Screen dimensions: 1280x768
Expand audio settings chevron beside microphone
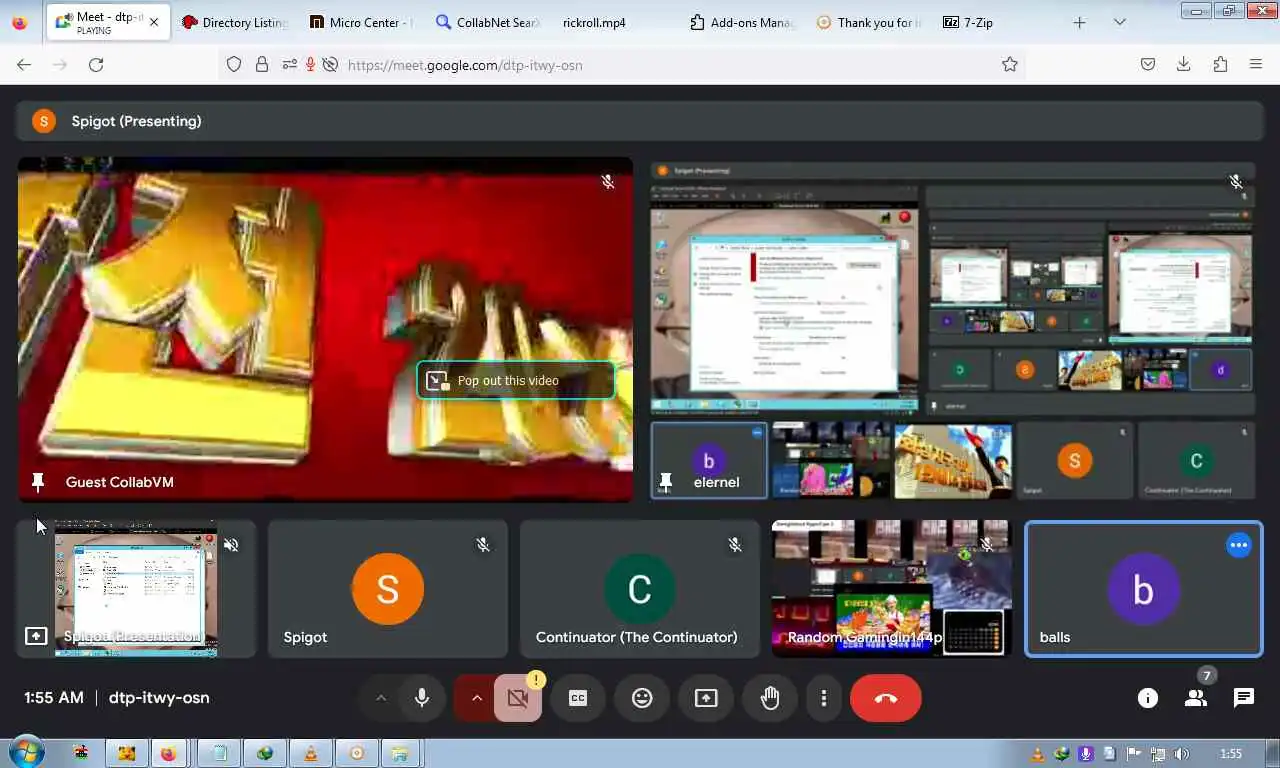coord(381,698)
